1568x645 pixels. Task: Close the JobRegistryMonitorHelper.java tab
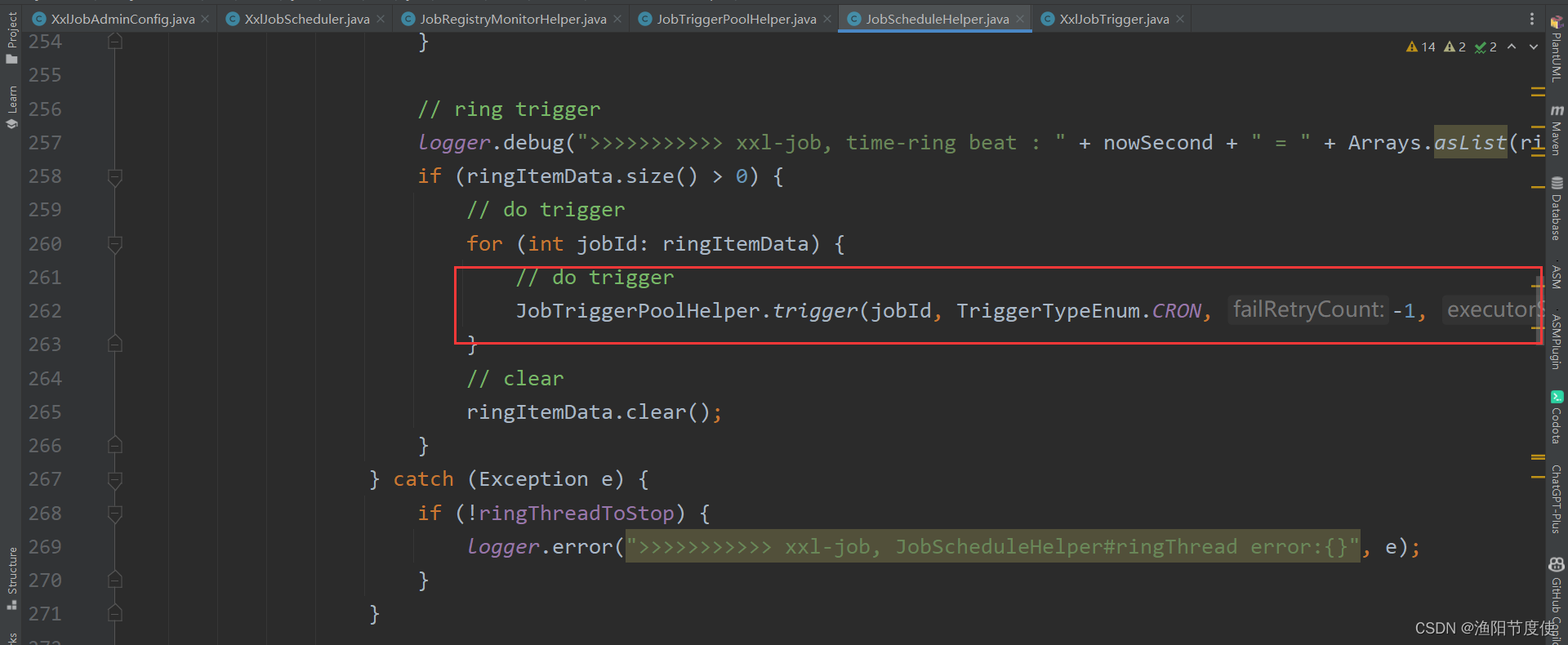(617, 19)
